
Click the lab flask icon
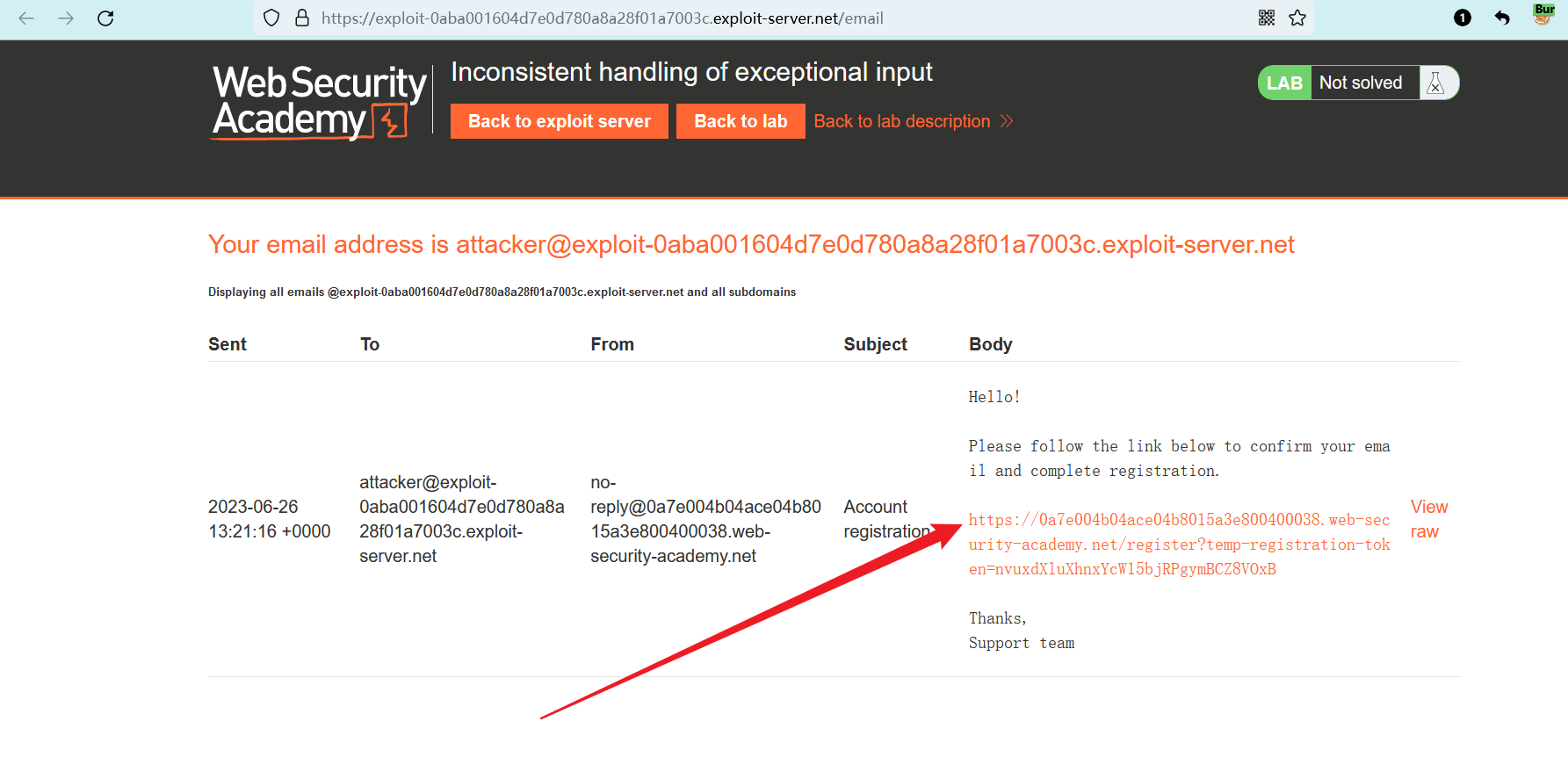pos(1436,83)
